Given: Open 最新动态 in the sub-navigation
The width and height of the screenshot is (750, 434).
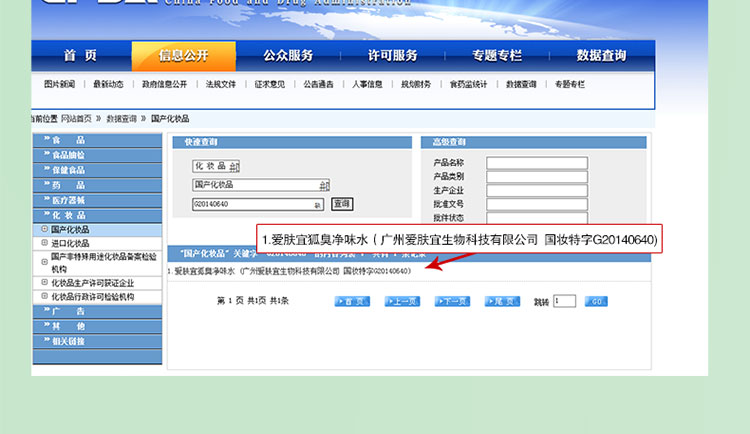Looking at the screenshot, I should pos(108,84).
